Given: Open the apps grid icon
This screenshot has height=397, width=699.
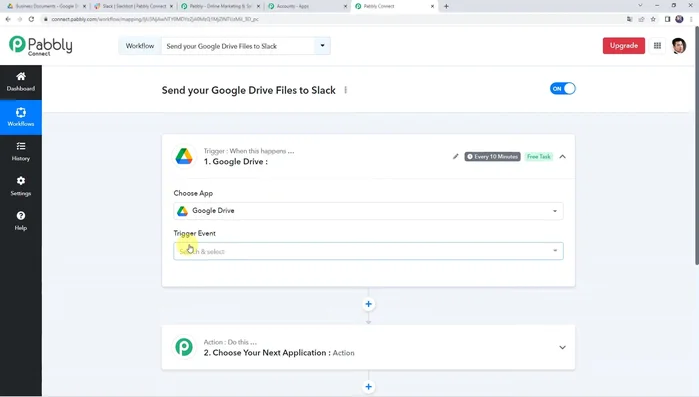Looking at the screenshot, I should click(x=657, y=46).
